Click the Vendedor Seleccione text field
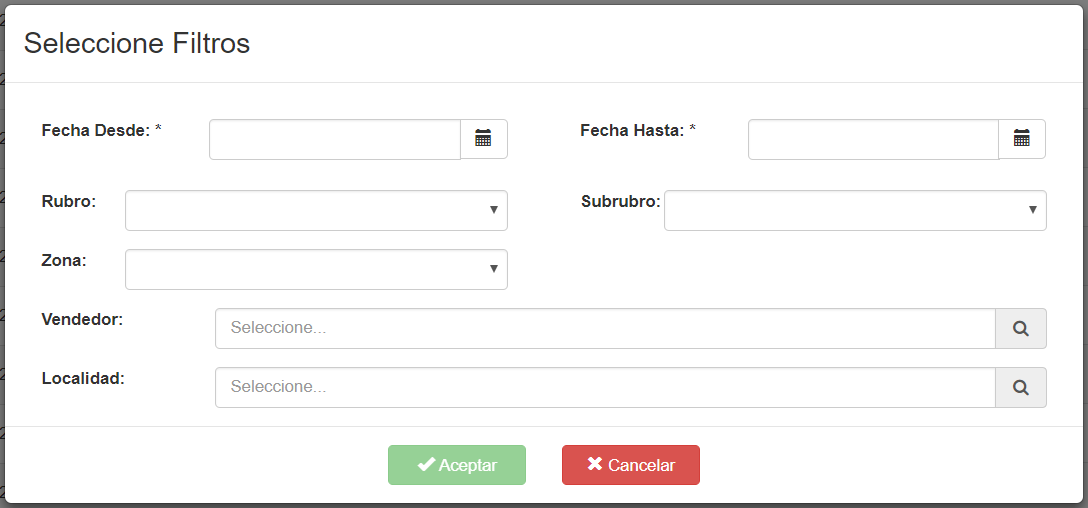1088x508 pixels. pyautogui.click(x=606, y=328)
